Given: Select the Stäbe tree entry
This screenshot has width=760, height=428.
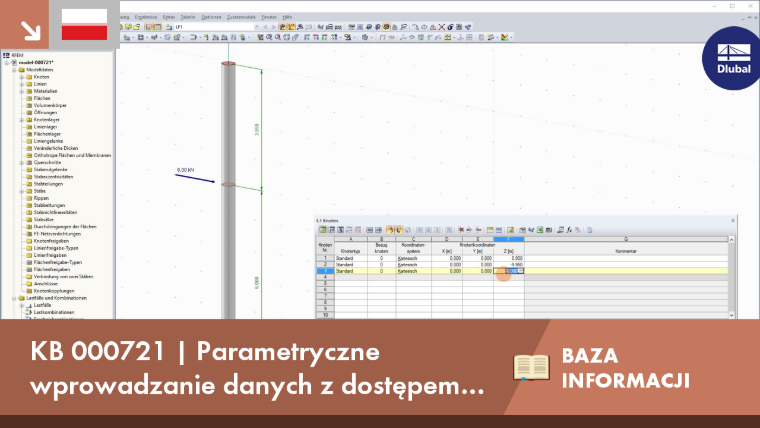Looking at the screenshot, I should (39, 191).
